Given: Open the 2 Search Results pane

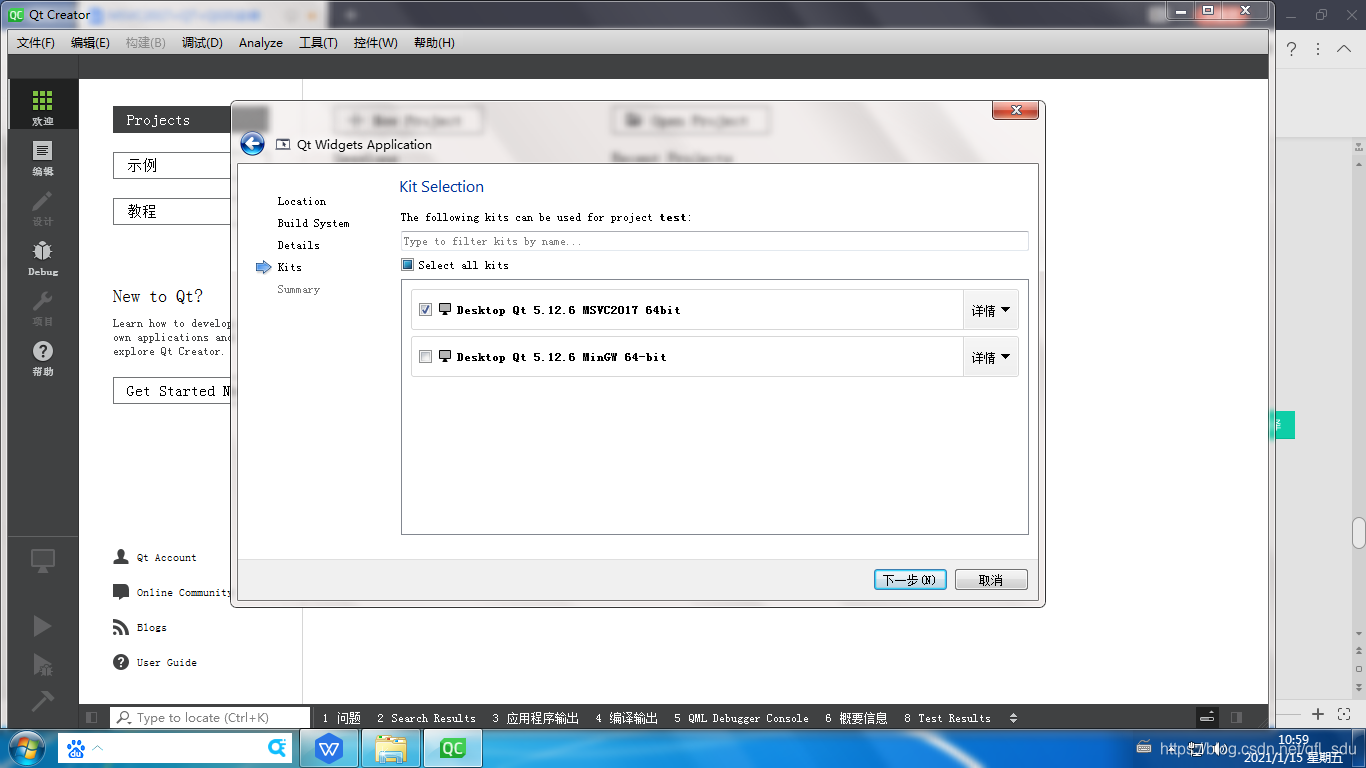Looking at the screenshot, I should tap(426, 718).
